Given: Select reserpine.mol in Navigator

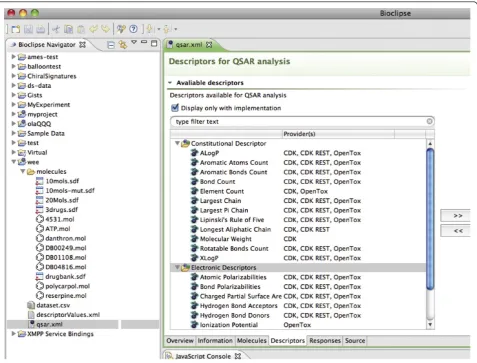Looking at the screenshot, I should [66, 296].
